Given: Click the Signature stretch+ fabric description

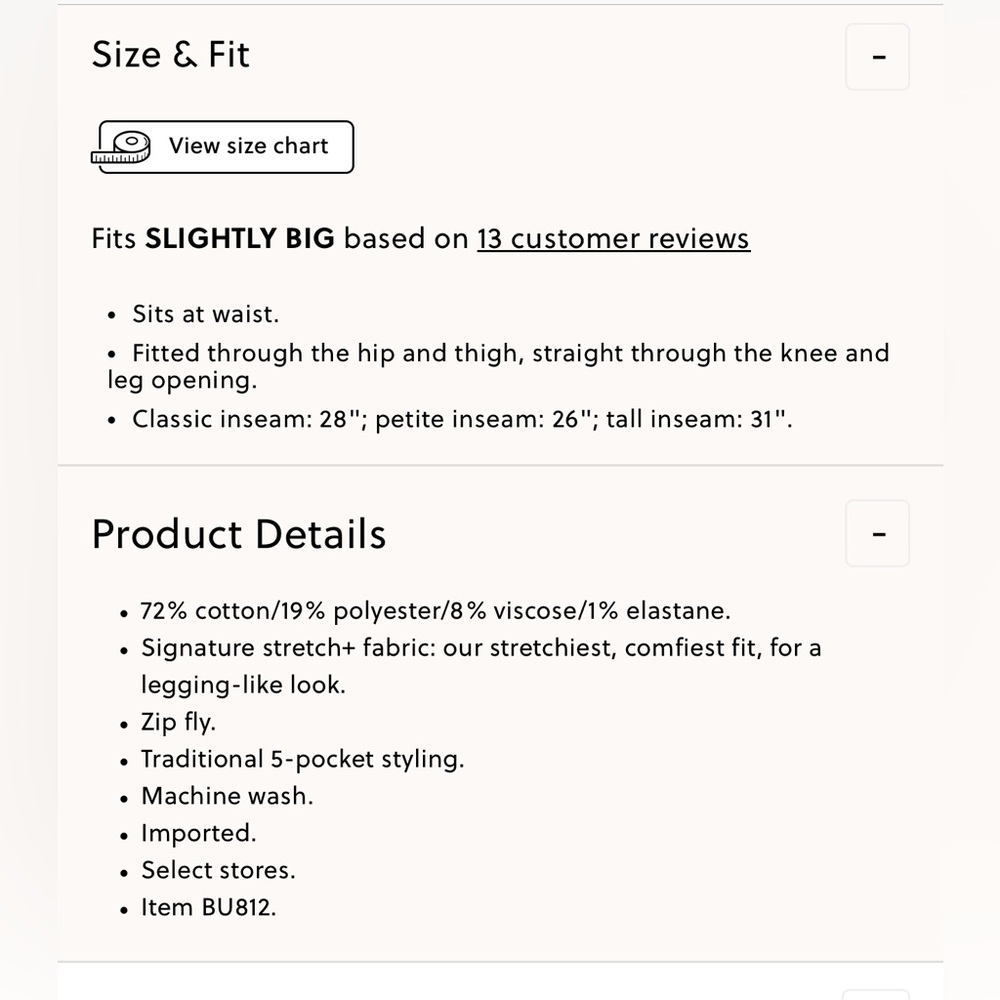Looking at the screenshot, I should tap(481, 666).
